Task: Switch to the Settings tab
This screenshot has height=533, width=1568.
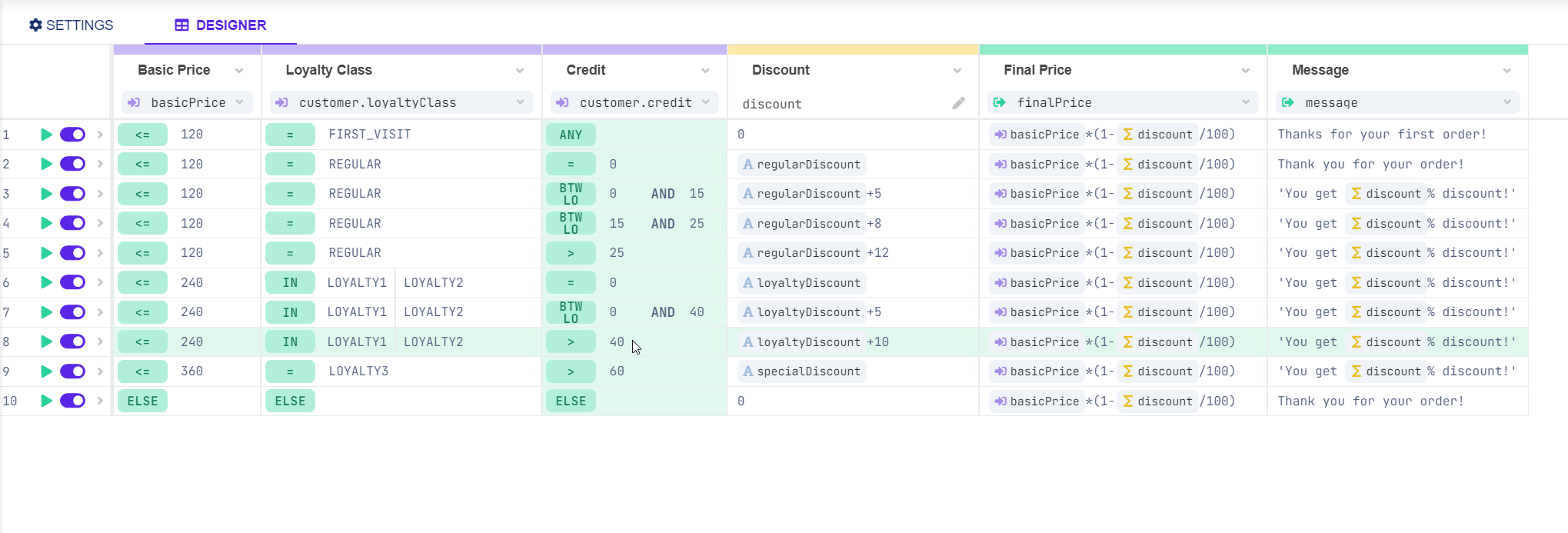Action: (x=71, y=25)
